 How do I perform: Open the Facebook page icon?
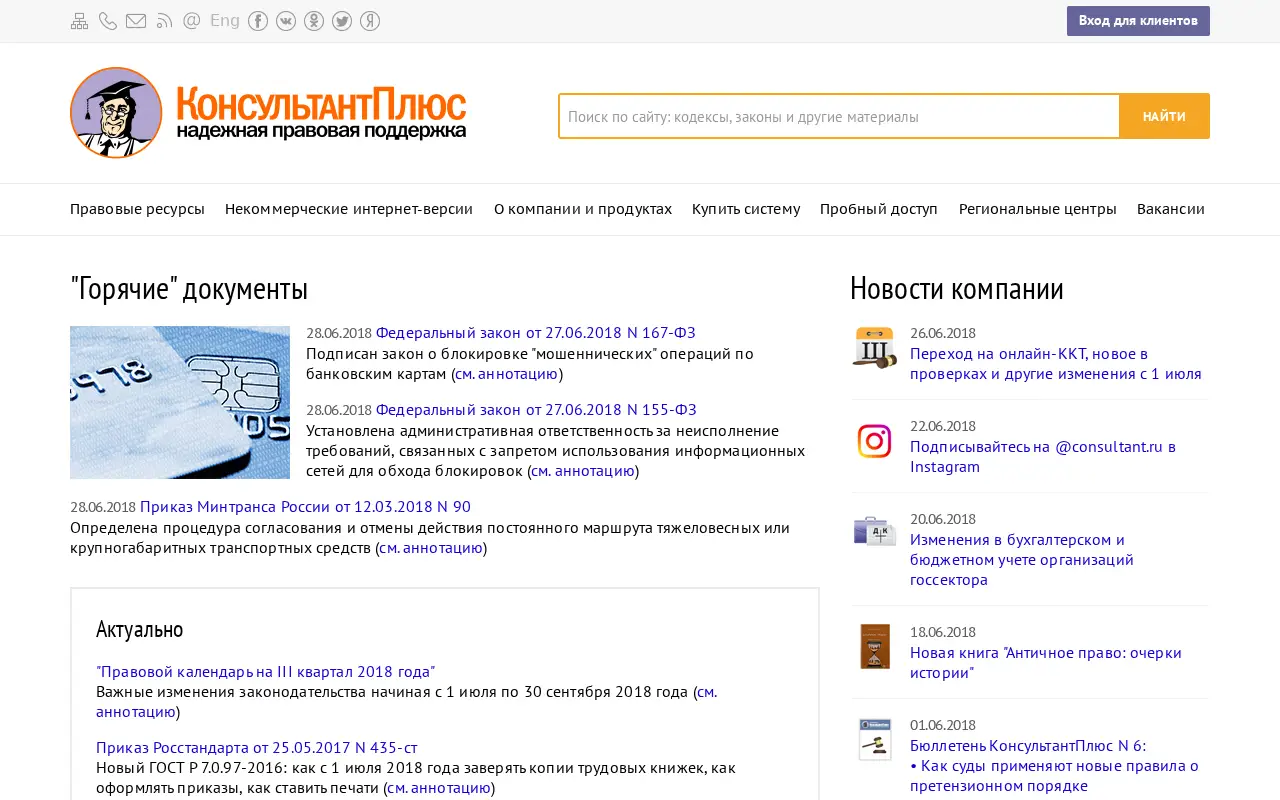[258, 21]
